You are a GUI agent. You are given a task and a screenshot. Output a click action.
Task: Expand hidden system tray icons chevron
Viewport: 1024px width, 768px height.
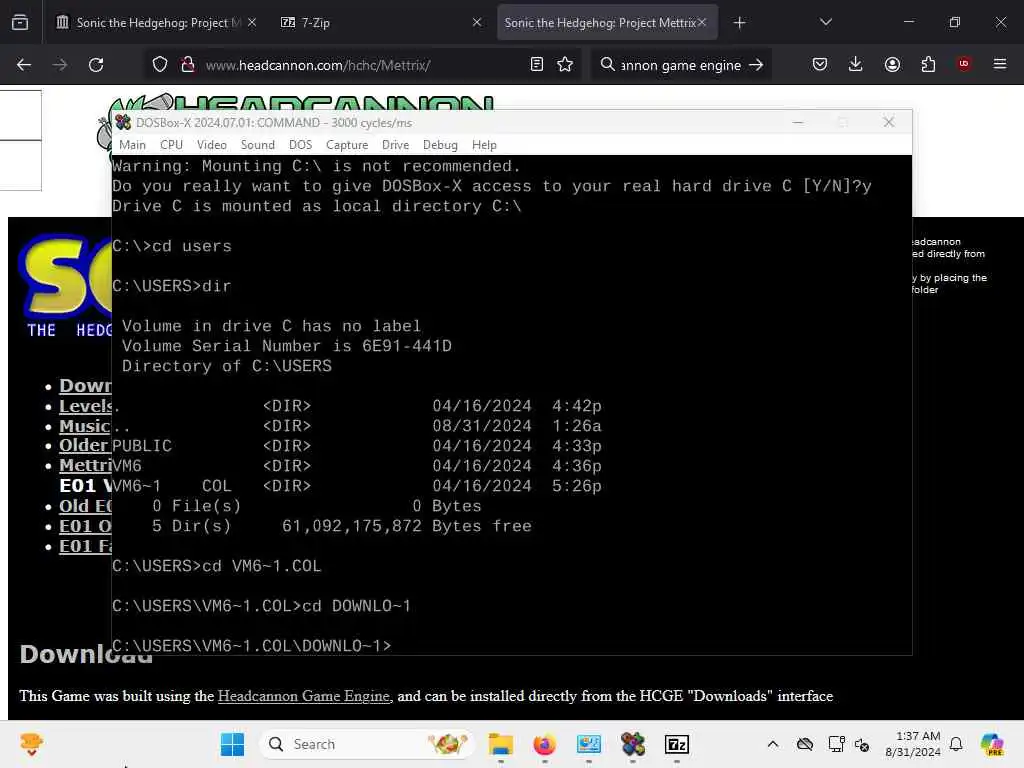pyautogui.click(x=773, y=744)
